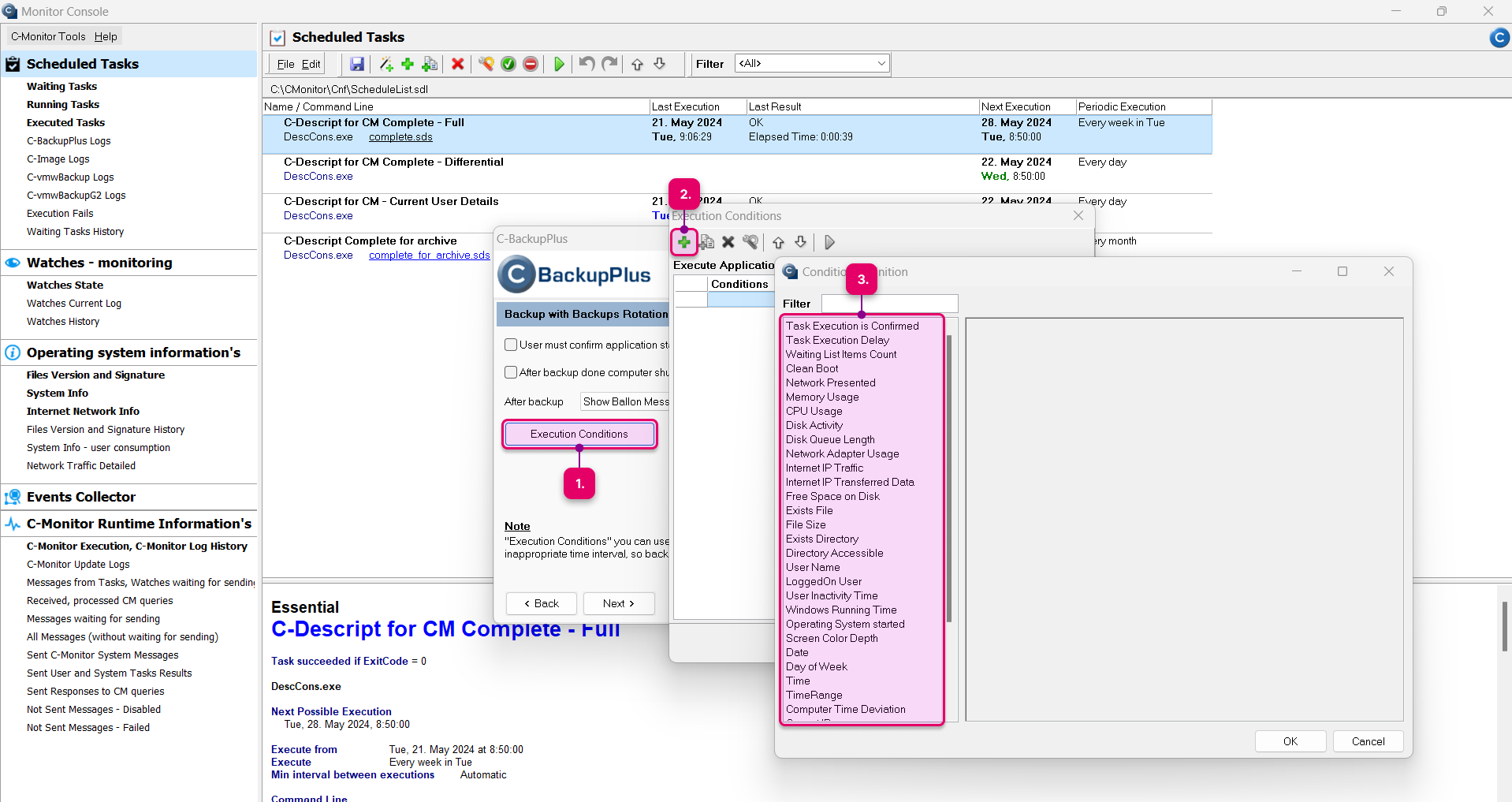
Task: Open Internet Network Info in sidebar
Action: (83, 411)
